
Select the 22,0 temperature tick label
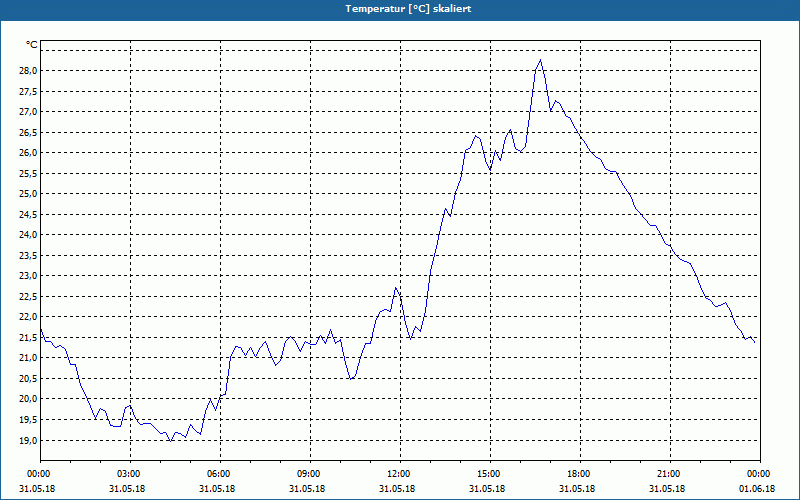[x=29, y=317]
